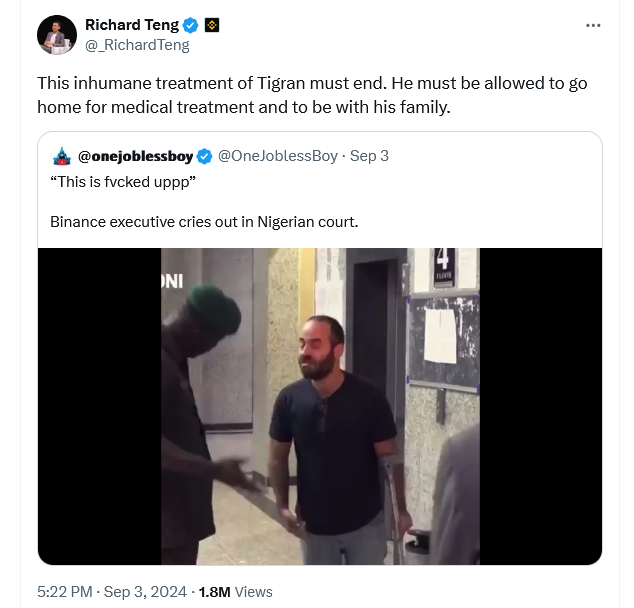Click the Binance affiliation badge icon
Viewport: 634px width, 608px height.
[211, 25]
